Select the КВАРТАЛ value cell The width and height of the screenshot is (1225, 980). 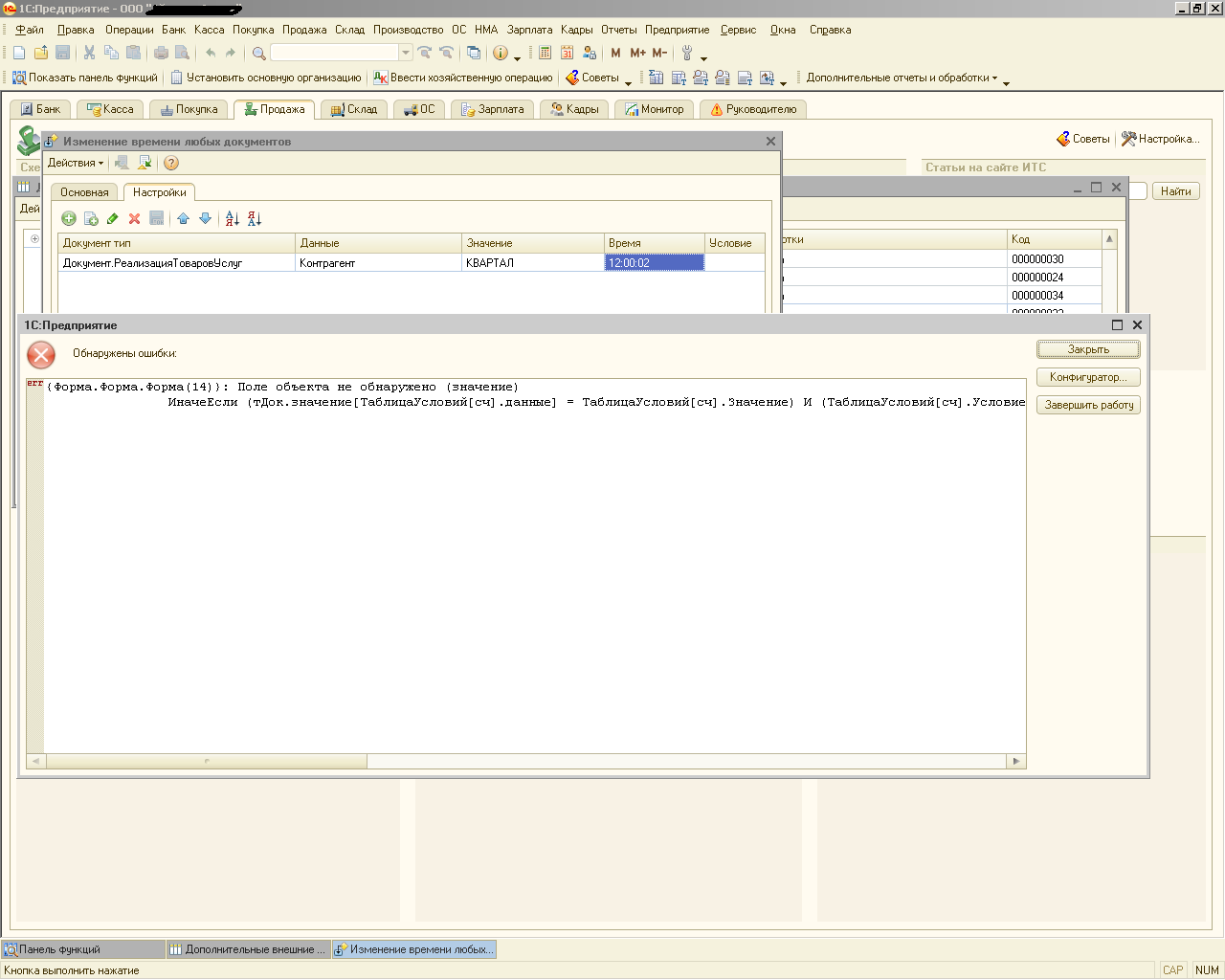pos(533,263)
